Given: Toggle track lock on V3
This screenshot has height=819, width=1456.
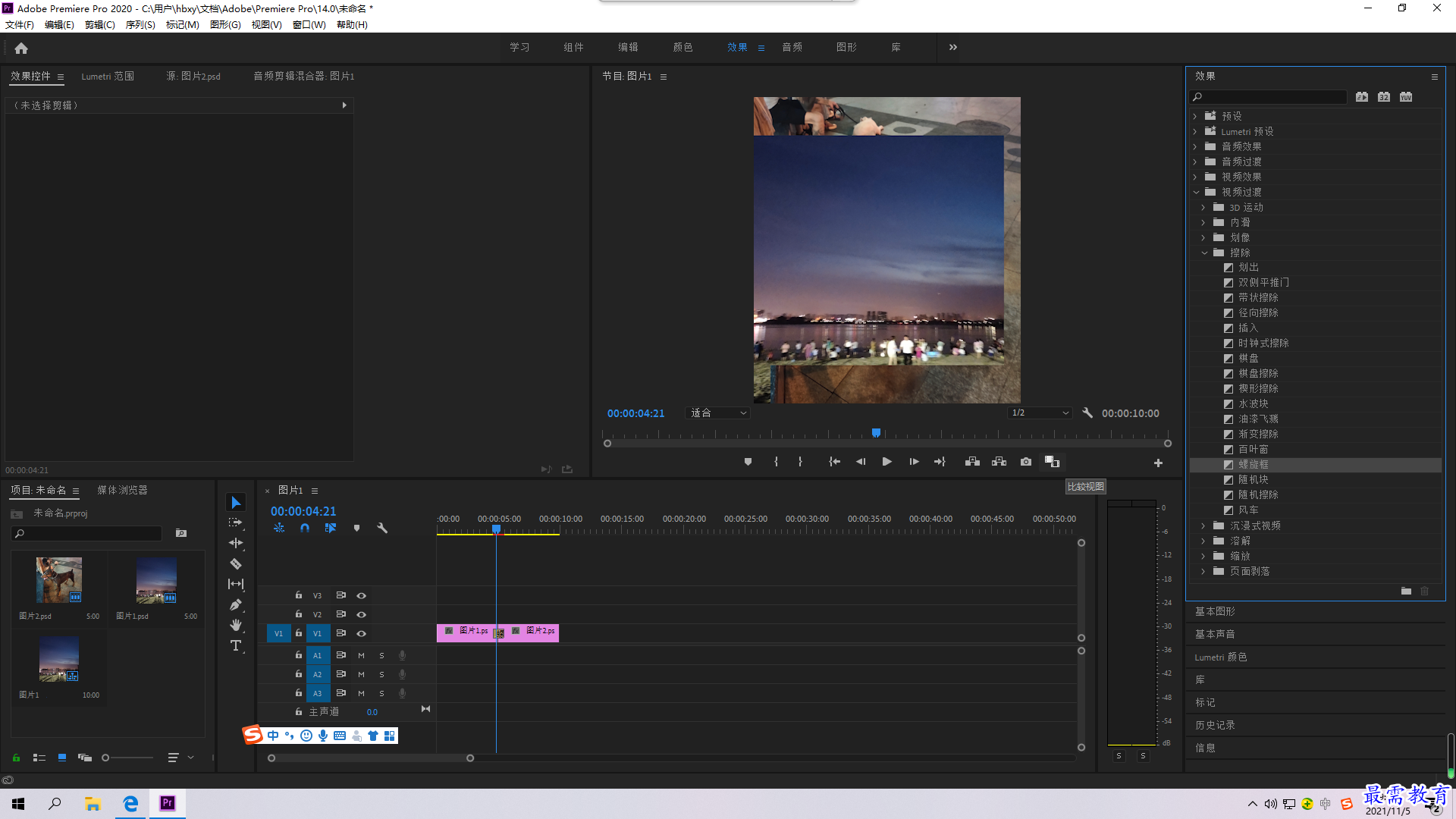Looking at the screenshot, I should click(299, 595).
